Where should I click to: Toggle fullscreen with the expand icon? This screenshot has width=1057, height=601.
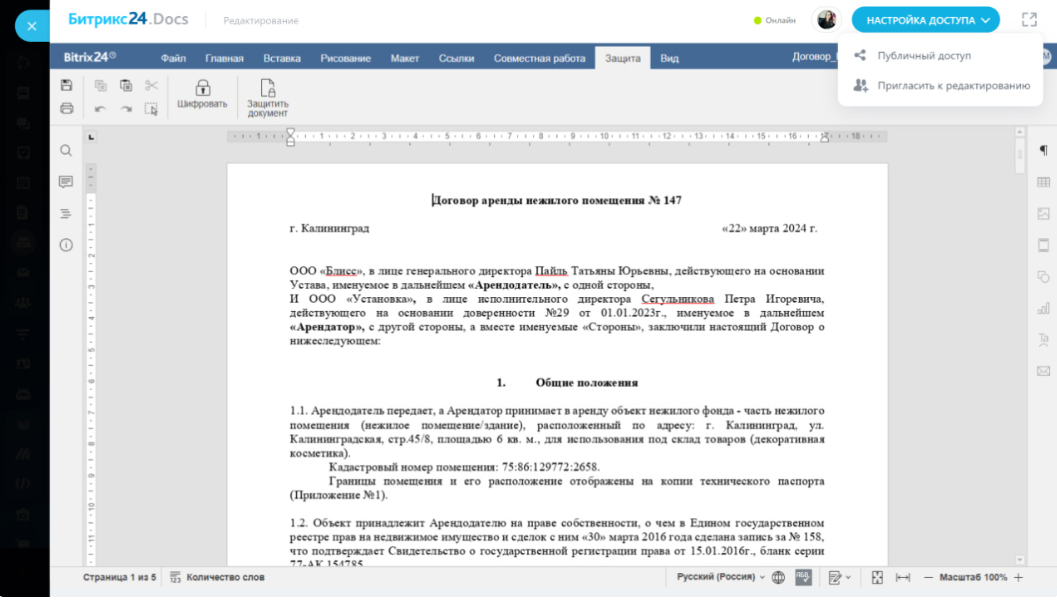click(x=1029, y=20)
